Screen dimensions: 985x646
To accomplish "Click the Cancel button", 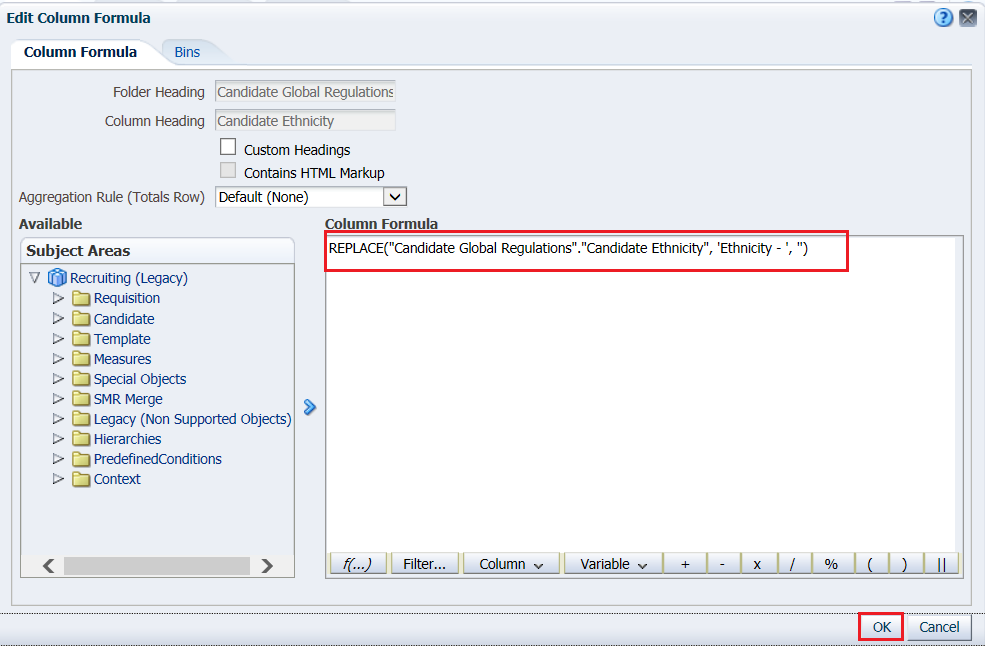I will 939,627.
